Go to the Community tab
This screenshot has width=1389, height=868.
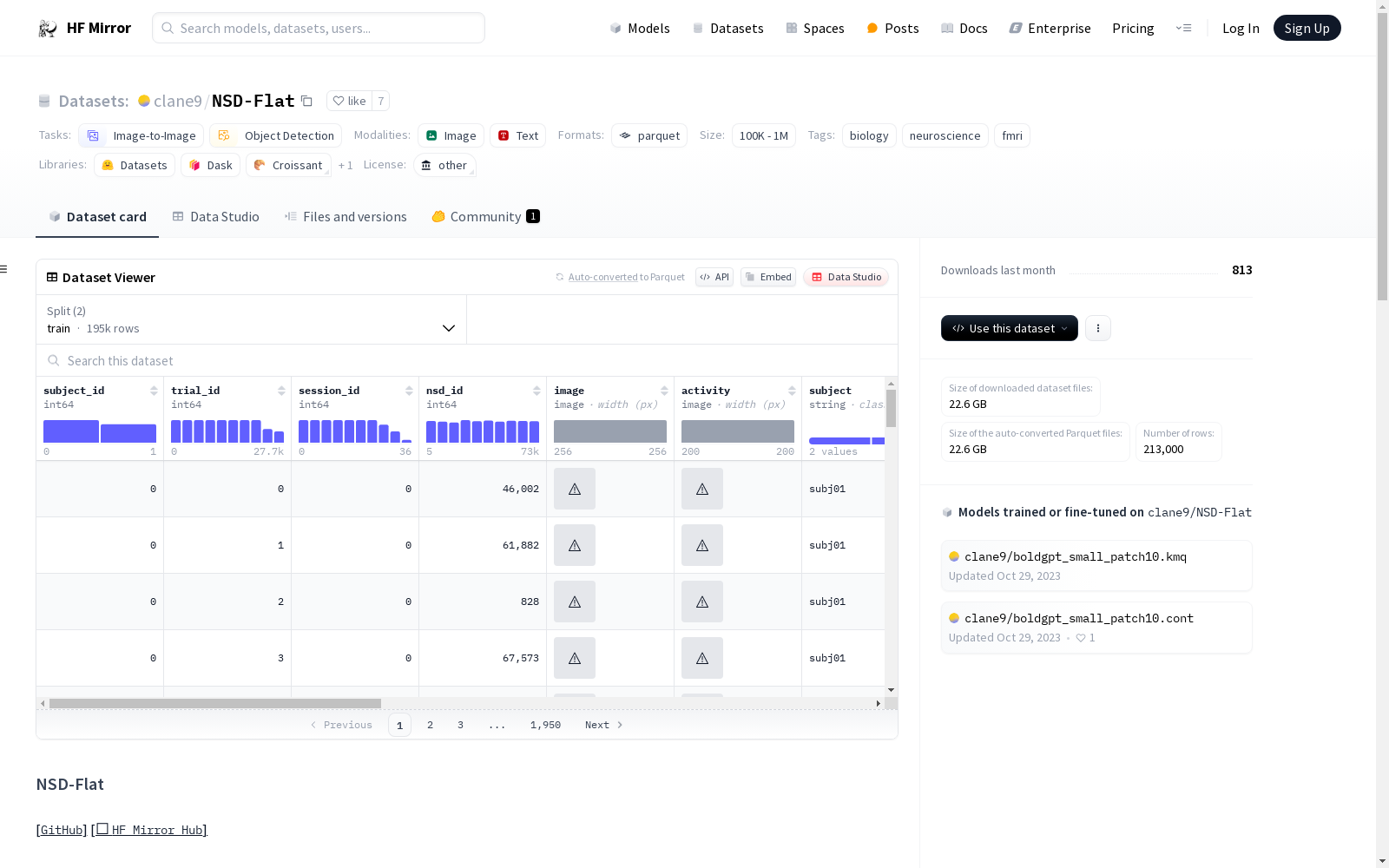click(x=485, y=217)
